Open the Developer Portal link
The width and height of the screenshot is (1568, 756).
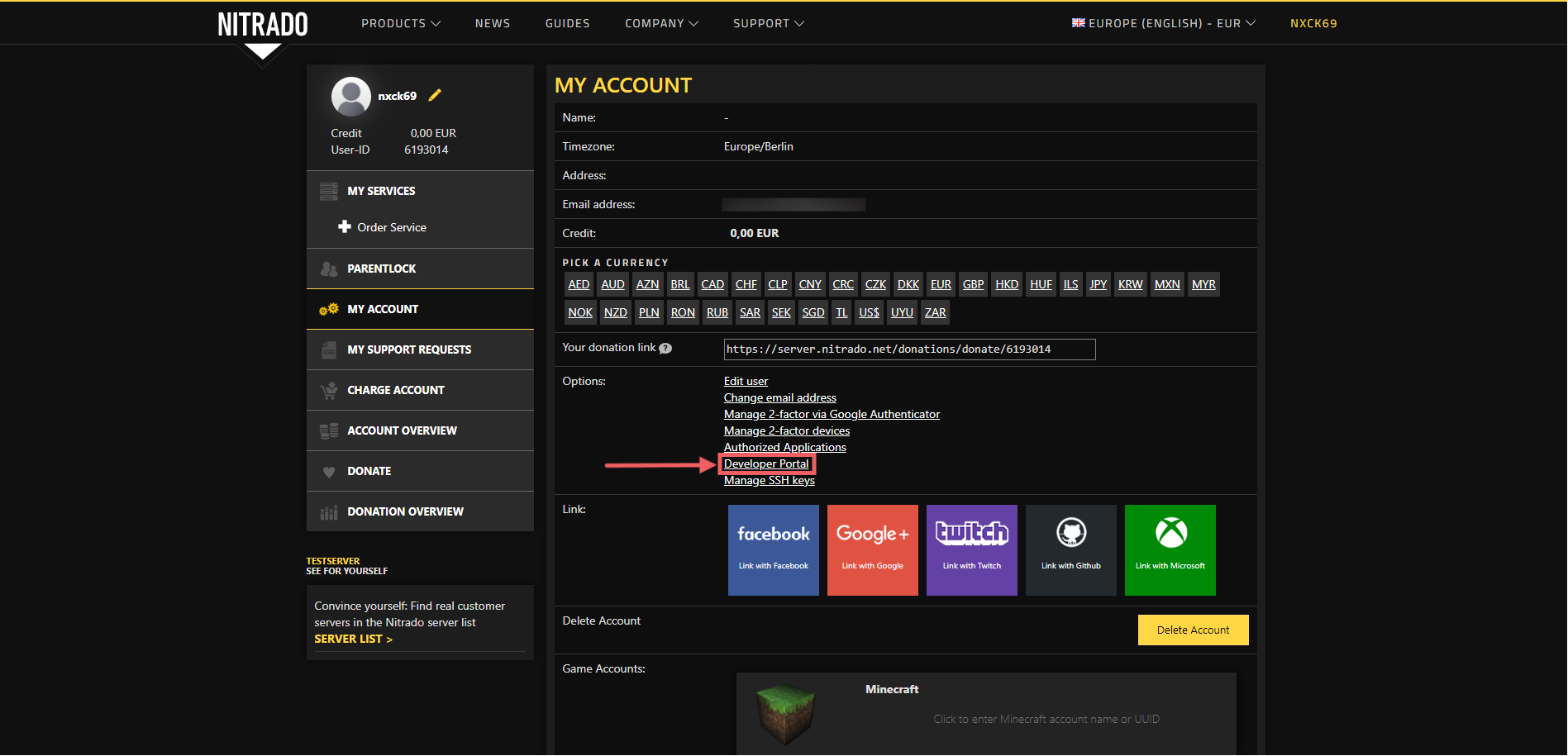click(x=766, y=464)
